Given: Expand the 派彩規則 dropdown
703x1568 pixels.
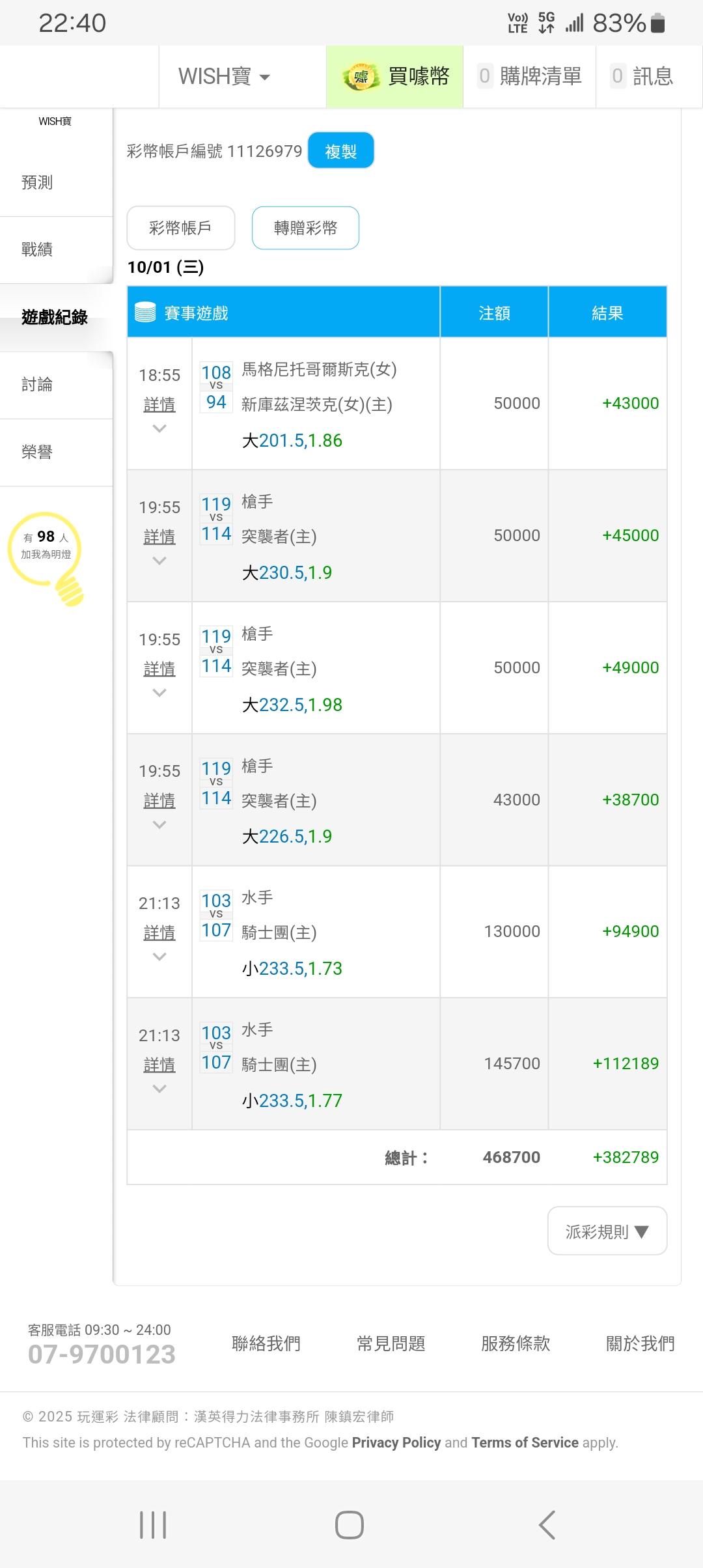Looking at the screenshot, I should (607, 1231).
